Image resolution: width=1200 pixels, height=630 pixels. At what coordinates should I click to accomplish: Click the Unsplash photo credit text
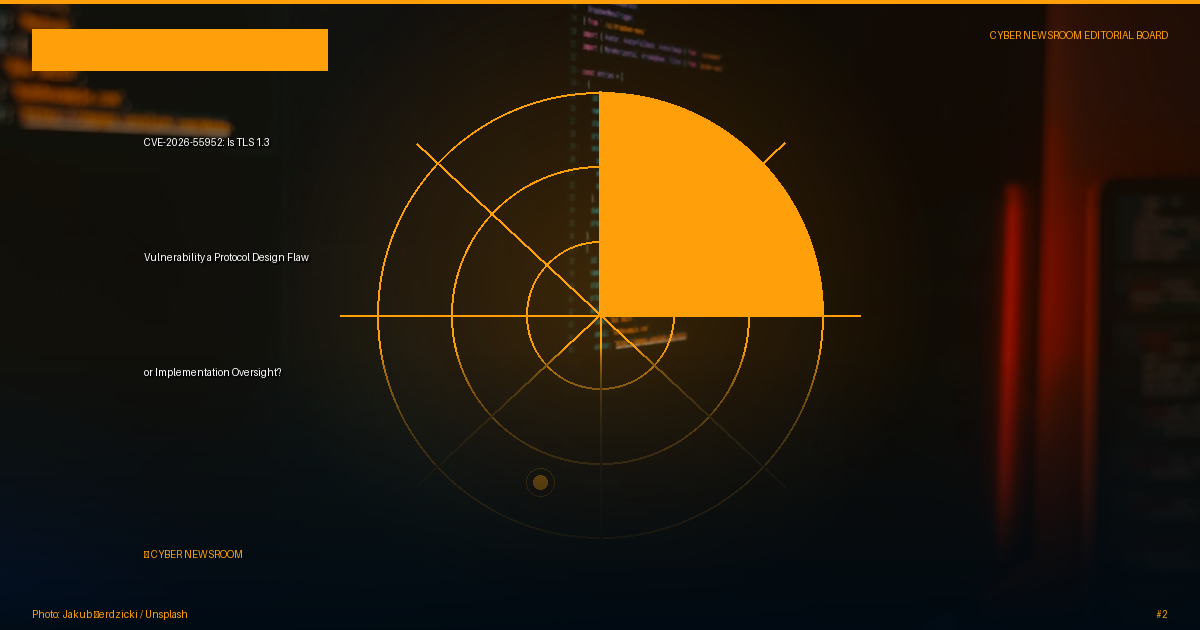(110, 614)
